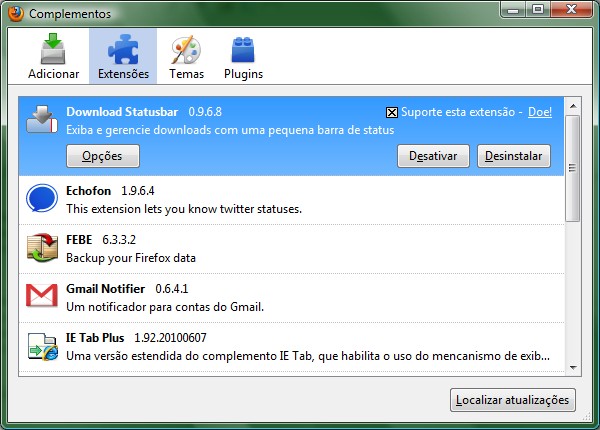Click Gmail Notifier version 0.6.4.1
The image size is (600, 430).
(172, 288)
